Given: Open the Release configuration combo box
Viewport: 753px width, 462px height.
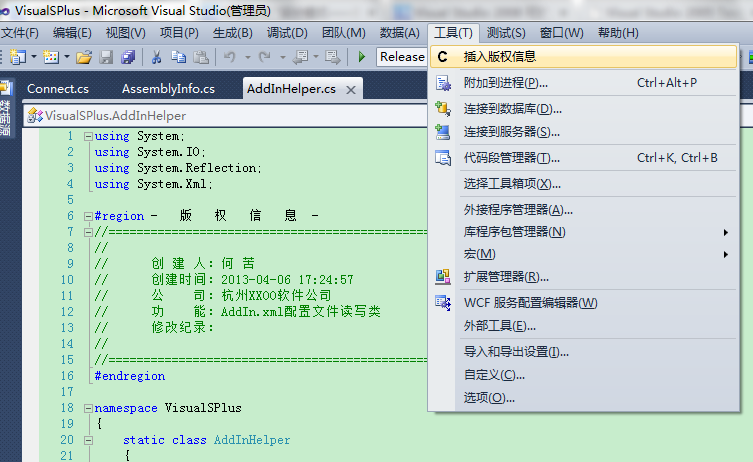Looking at the screenshot, I should pos(402,57).
